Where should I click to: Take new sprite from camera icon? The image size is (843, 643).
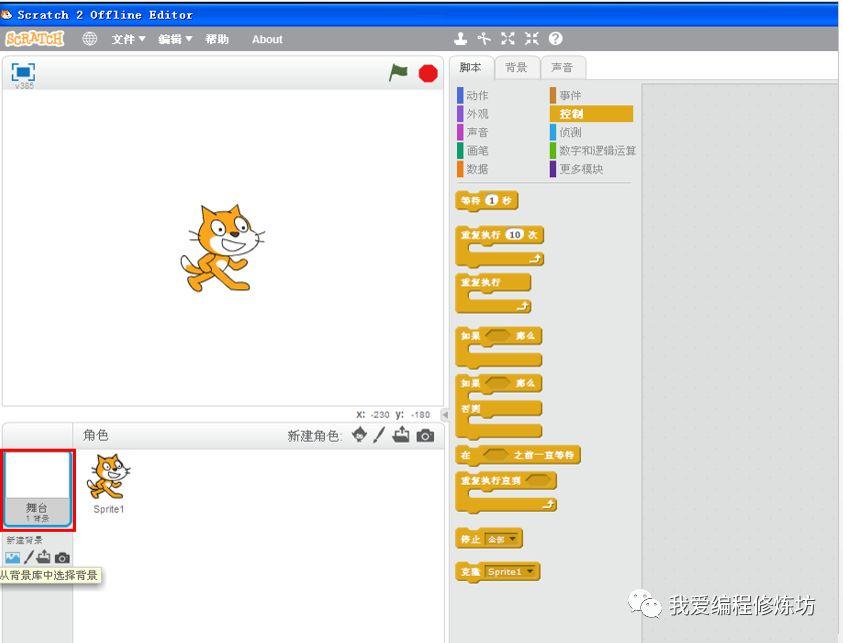(425, 435)
